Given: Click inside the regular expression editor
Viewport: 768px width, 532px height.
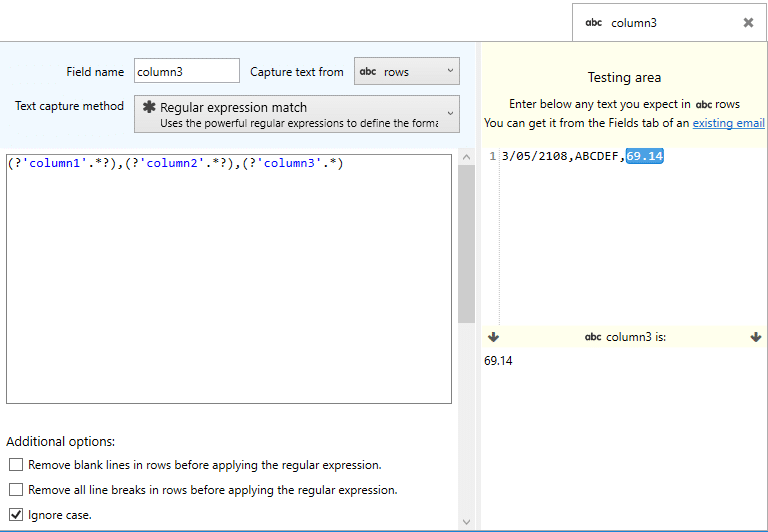Looking at the screenshot, I should (229, 279).
